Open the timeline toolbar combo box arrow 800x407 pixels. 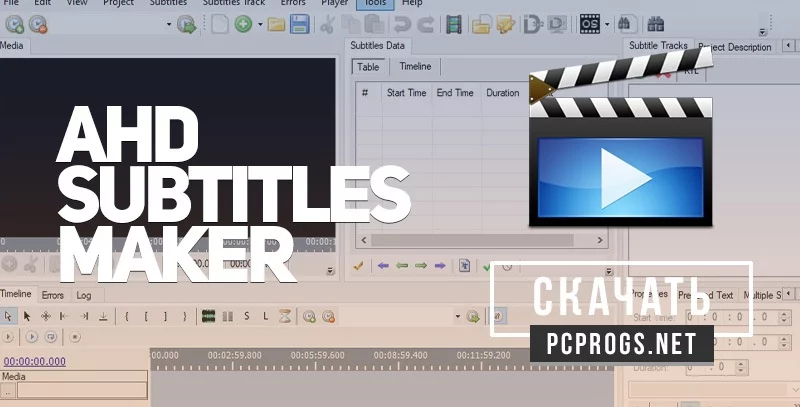tap(458, 317)
